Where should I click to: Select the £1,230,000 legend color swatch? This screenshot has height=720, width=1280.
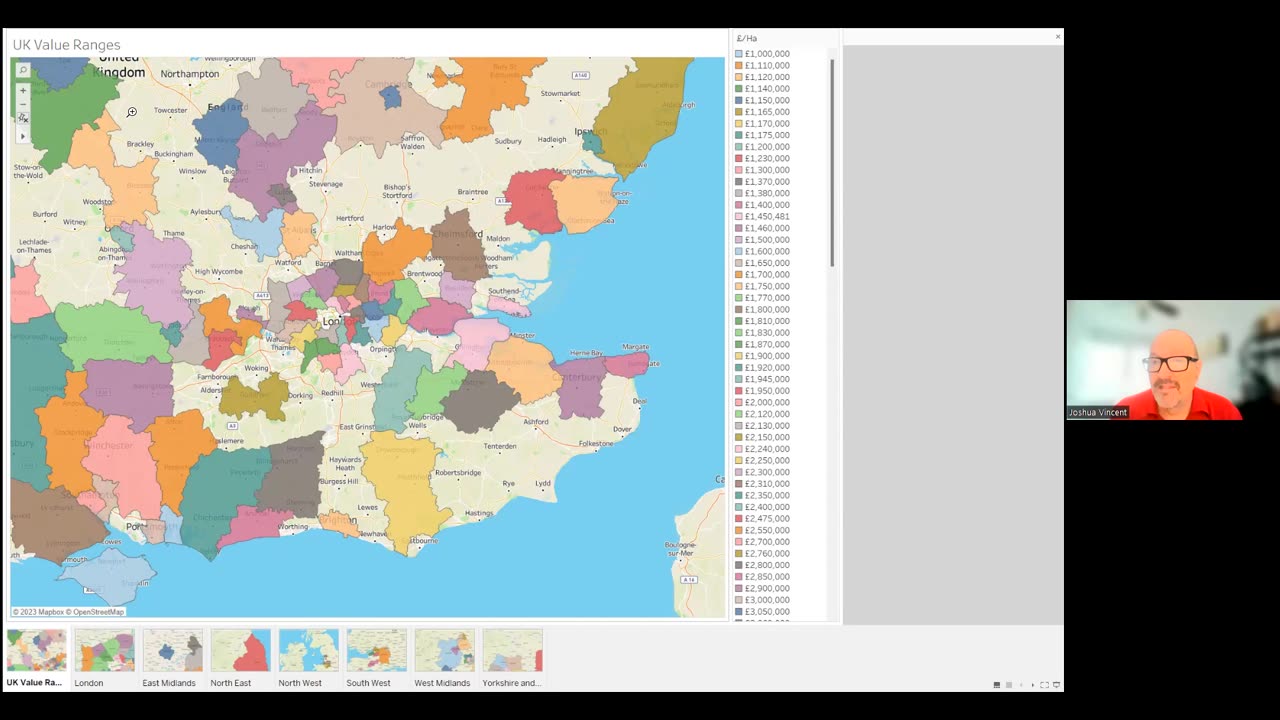[x=739, y=158]
